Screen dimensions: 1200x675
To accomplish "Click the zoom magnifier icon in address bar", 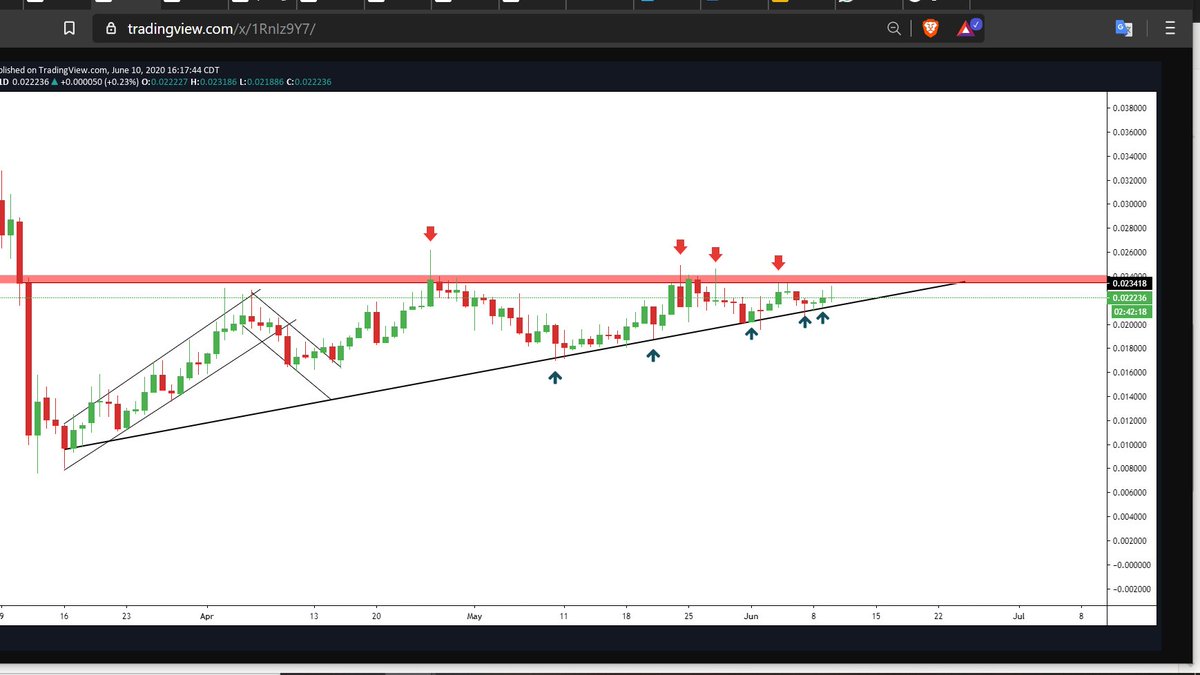I will 895,29.
